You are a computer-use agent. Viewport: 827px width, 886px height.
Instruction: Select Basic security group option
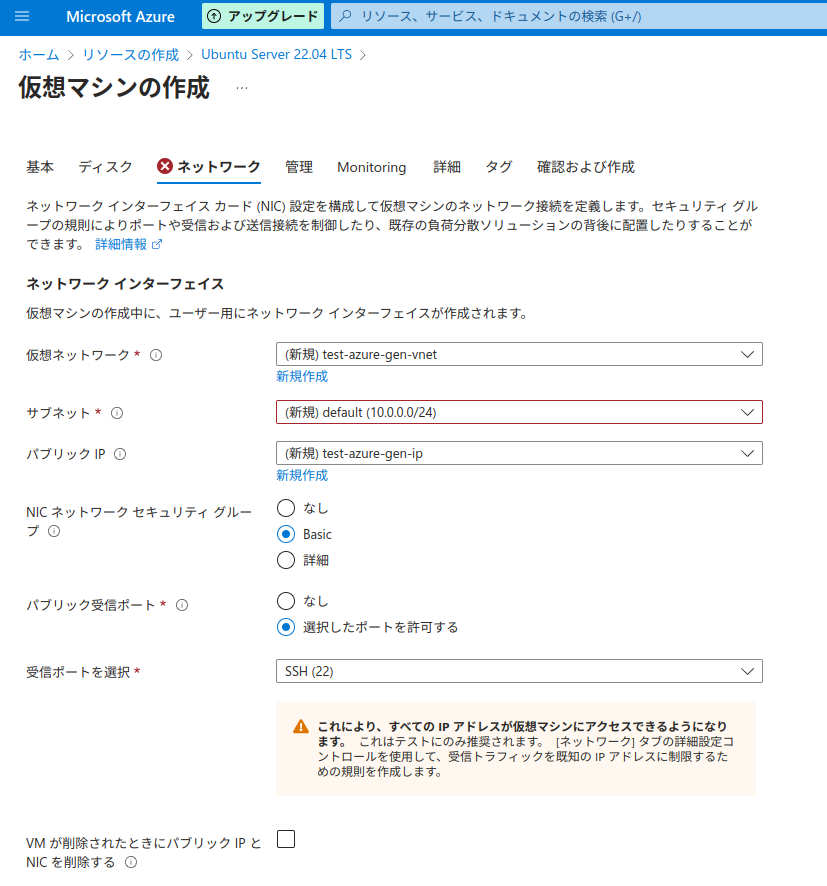[x=286, y=534]
